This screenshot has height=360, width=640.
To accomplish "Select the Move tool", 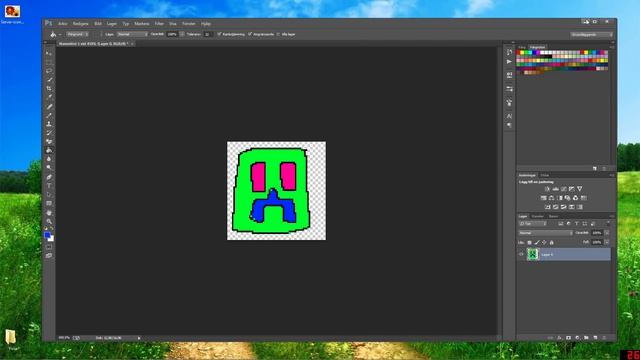I will 49,53.
